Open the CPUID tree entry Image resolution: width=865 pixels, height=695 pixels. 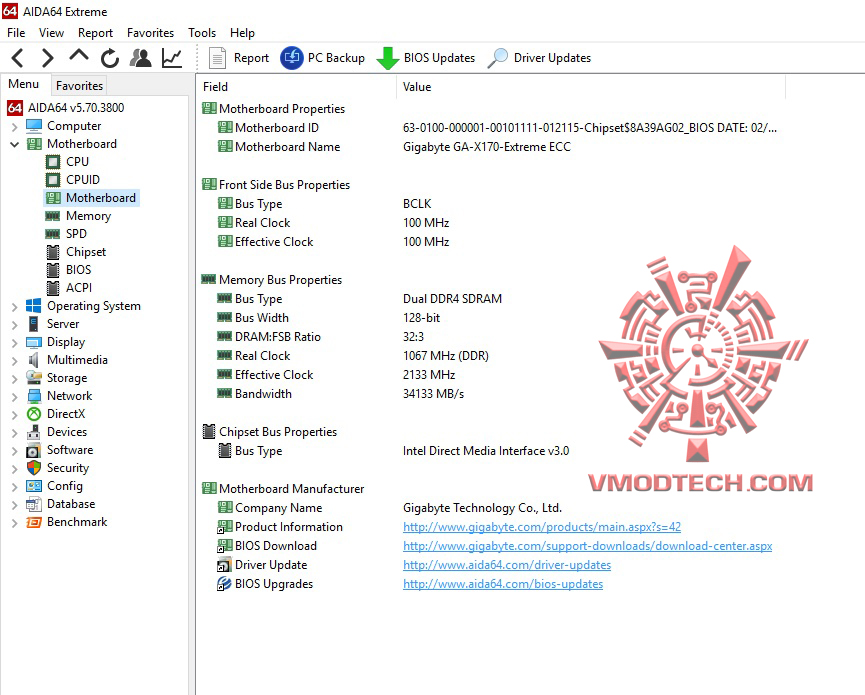pyautogui.click(x=83, y=180)
